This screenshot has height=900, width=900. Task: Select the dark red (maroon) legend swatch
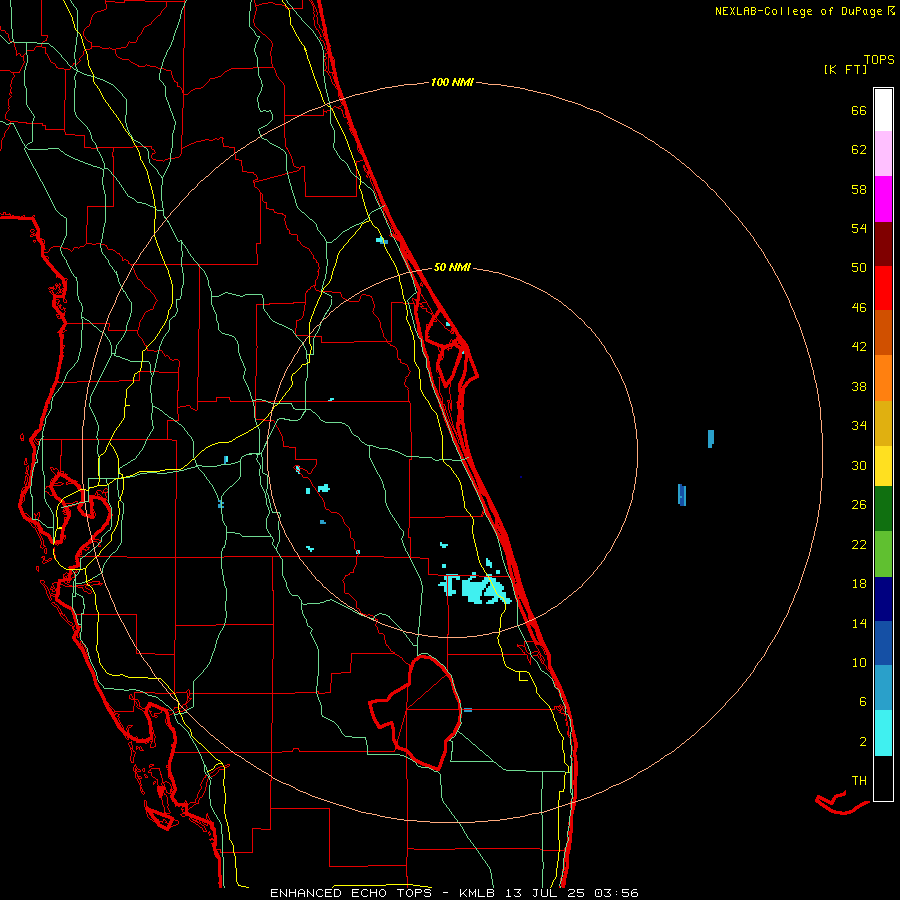[883, 244]
